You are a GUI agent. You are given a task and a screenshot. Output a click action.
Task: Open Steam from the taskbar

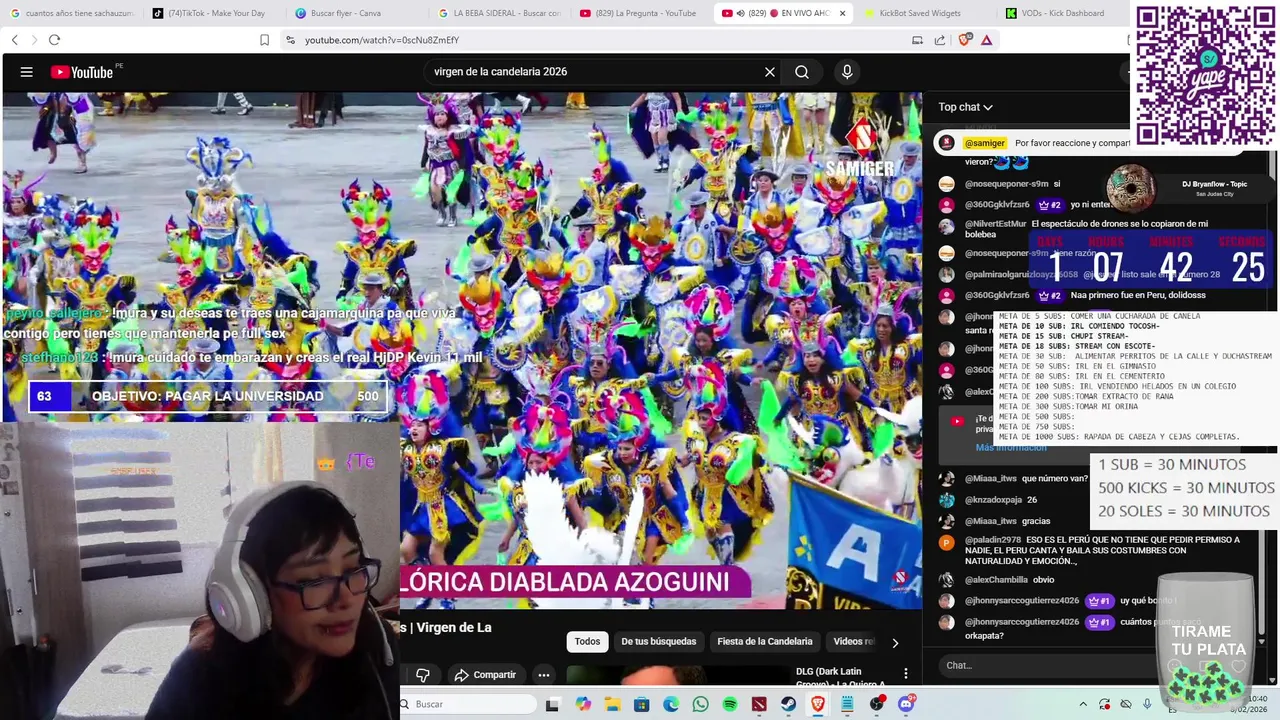tap(788, 704)
